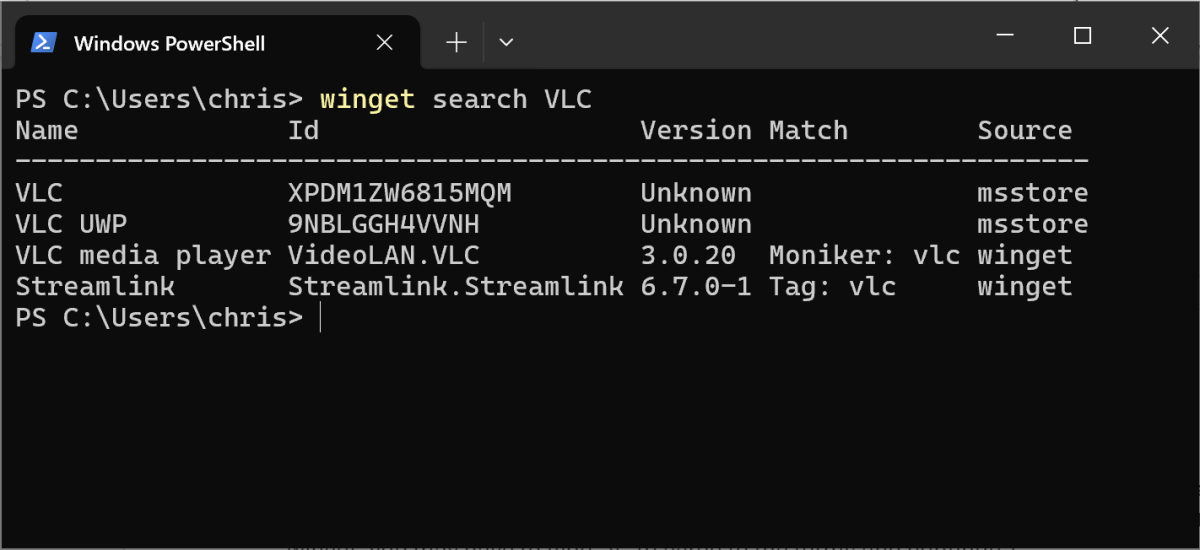Image resolution: width=1200 pixels, height=550 pixels.
Task: Click the Tag: vlc match text
Action: coord(833,287)
